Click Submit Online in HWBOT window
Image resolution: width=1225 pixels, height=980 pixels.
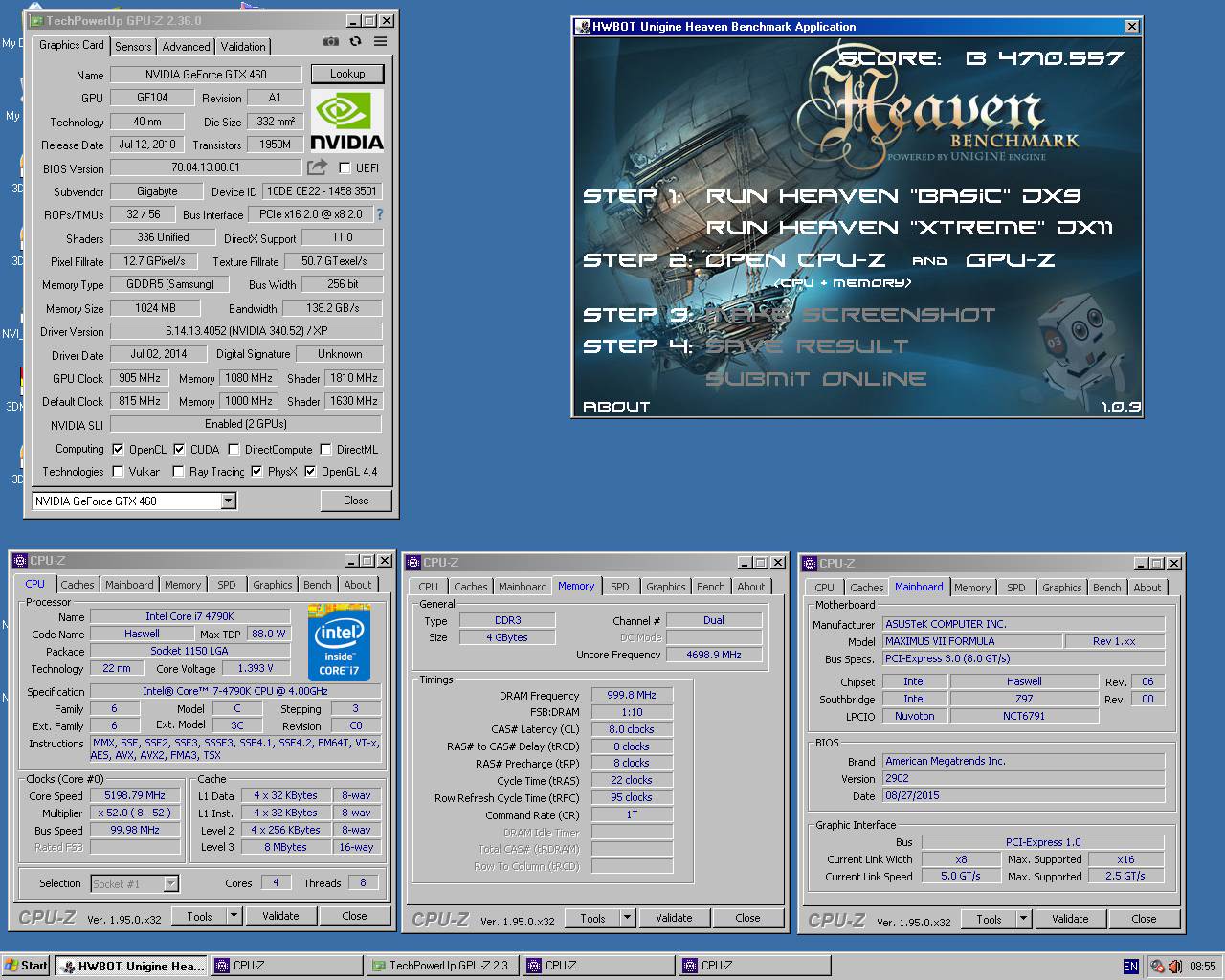(816, 379)
